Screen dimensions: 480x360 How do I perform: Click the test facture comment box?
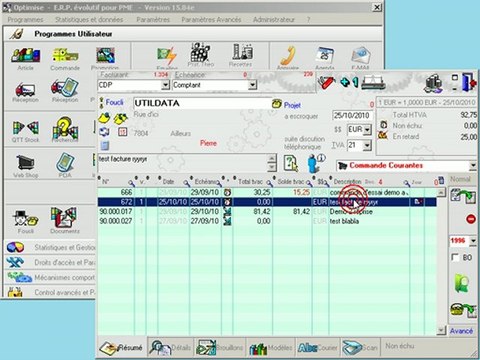tap(183, 162)
